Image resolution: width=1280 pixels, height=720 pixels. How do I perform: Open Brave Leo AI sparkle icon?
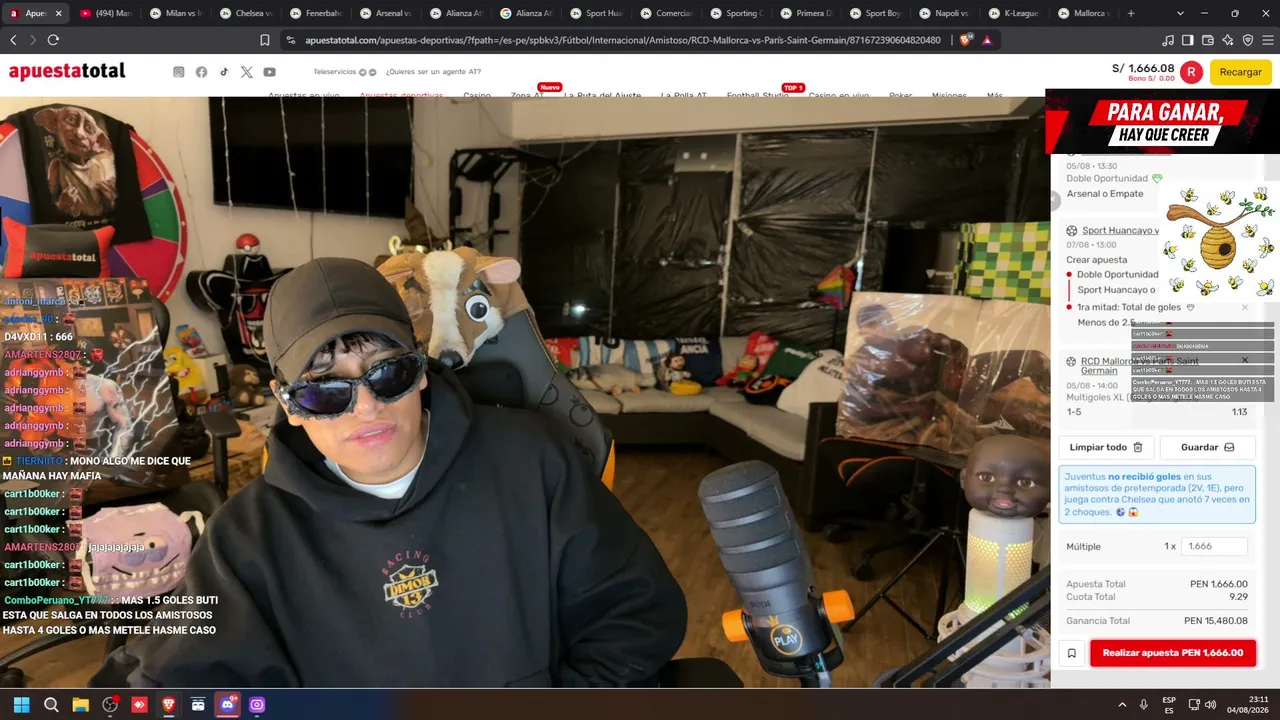[x=1228, y=40]
